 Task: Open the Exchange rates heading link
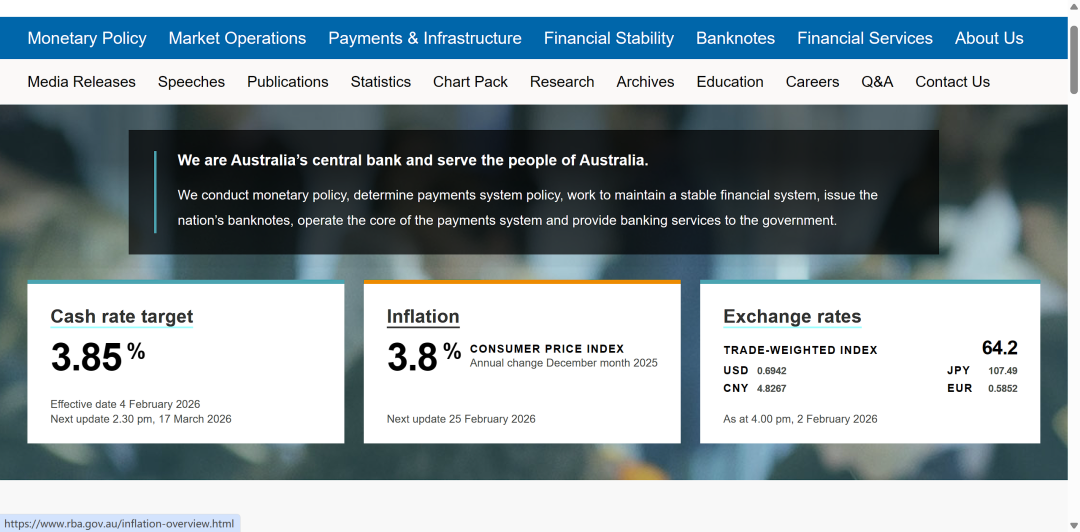792,317
